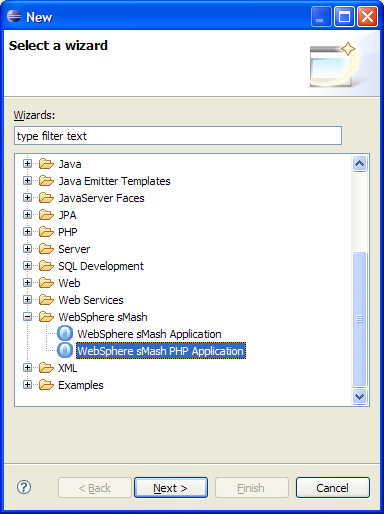
Task: Expand the Web category
Action: click(27, 283)
